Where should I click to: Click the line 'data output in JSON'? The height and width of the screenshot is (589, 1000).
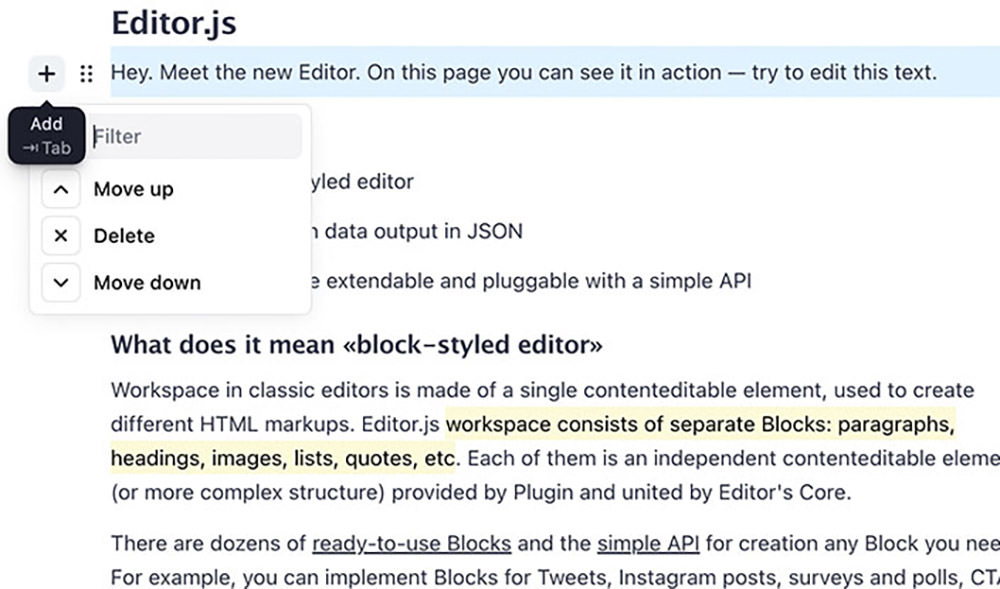423,231
